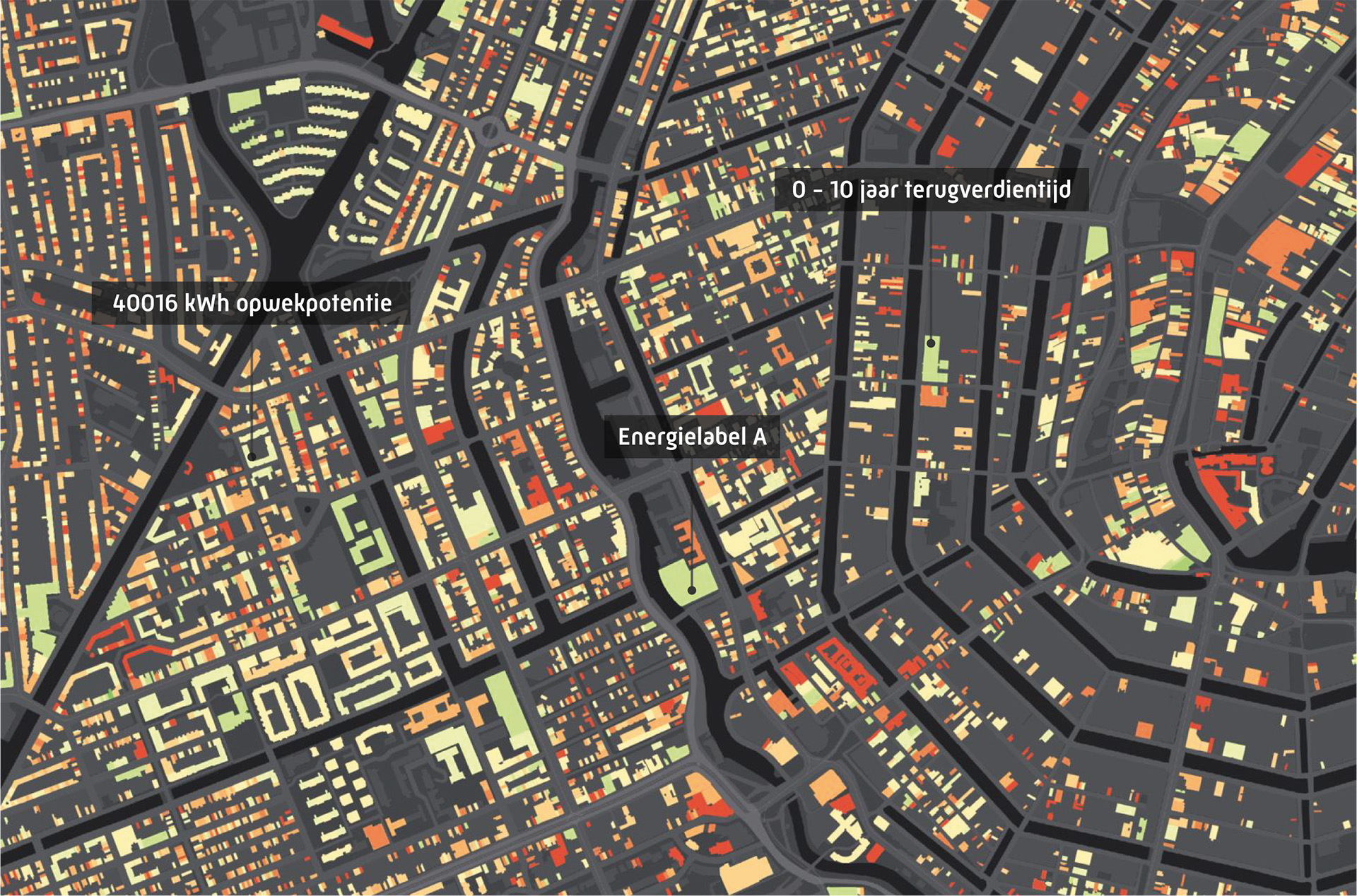Click the large pale yellow building beside the curved canal

click(1152, 551)
